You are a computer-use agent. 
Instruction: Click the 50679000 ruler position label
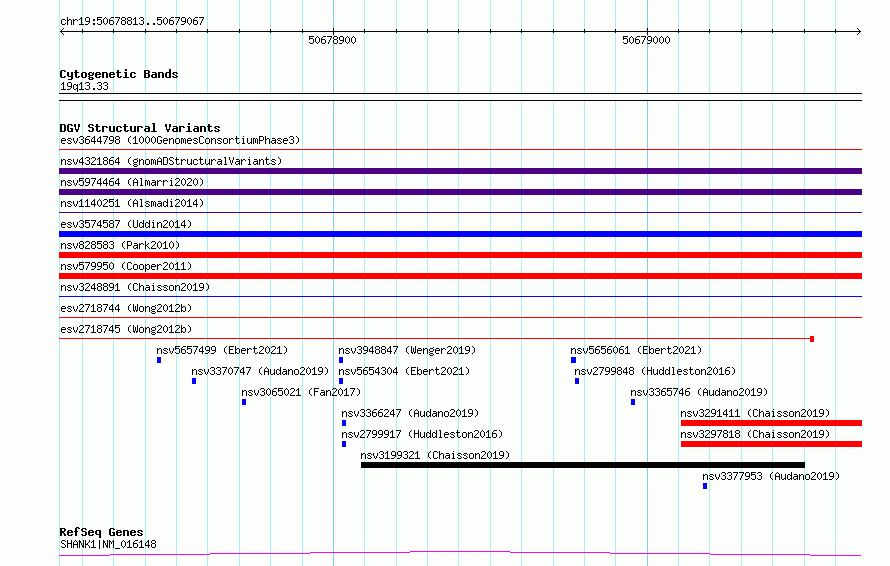click(x=646, y=40)
